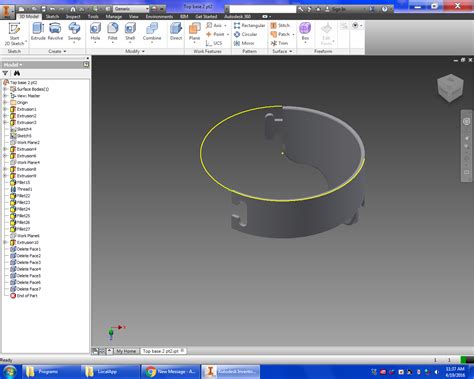Switch to the Sketch ribbon tab

(52, 16)
